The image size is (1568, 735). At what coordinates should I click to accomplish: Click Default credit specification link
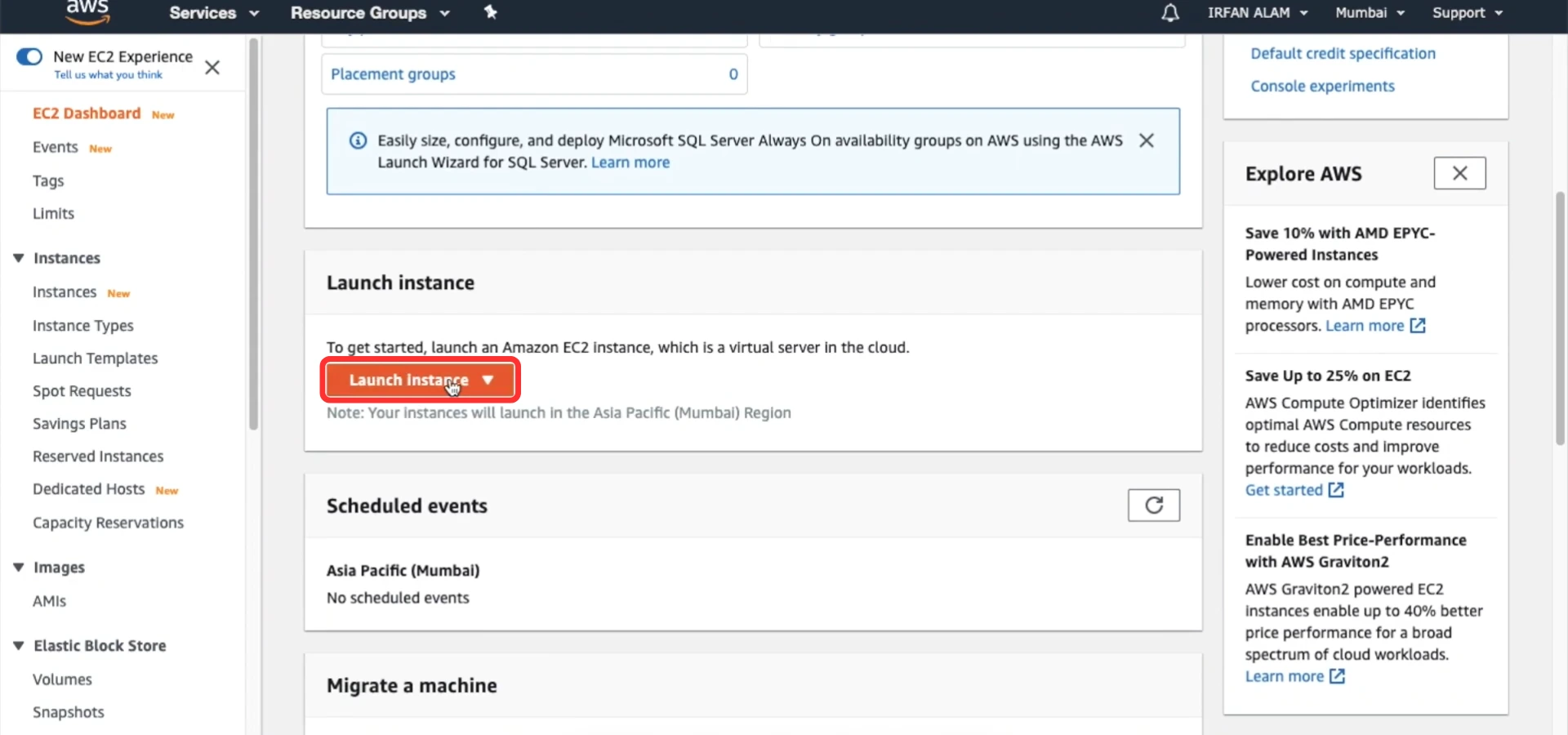click(1343, 54)
